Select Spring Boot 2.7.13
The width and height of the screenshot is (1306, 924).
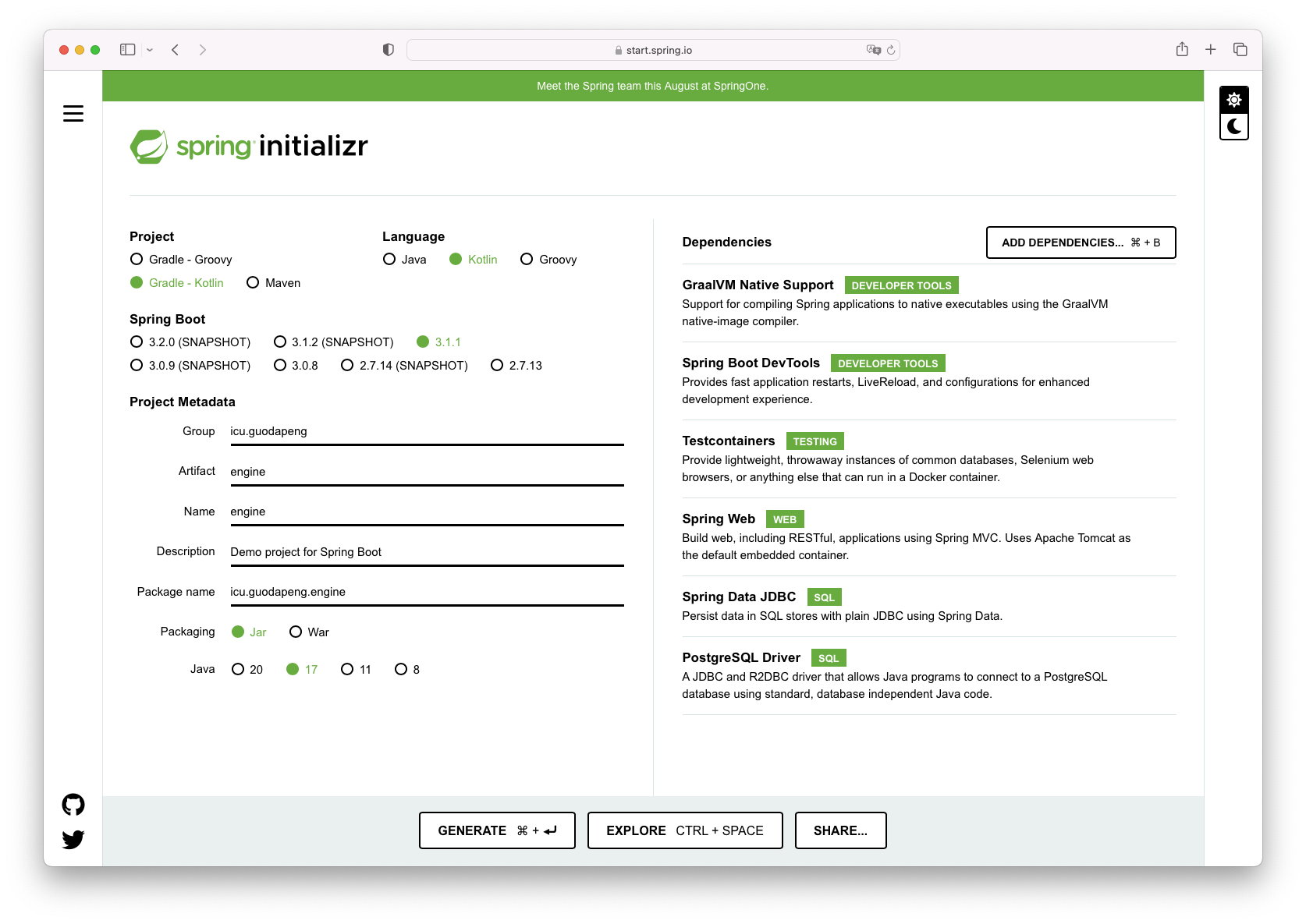point(516,366)
